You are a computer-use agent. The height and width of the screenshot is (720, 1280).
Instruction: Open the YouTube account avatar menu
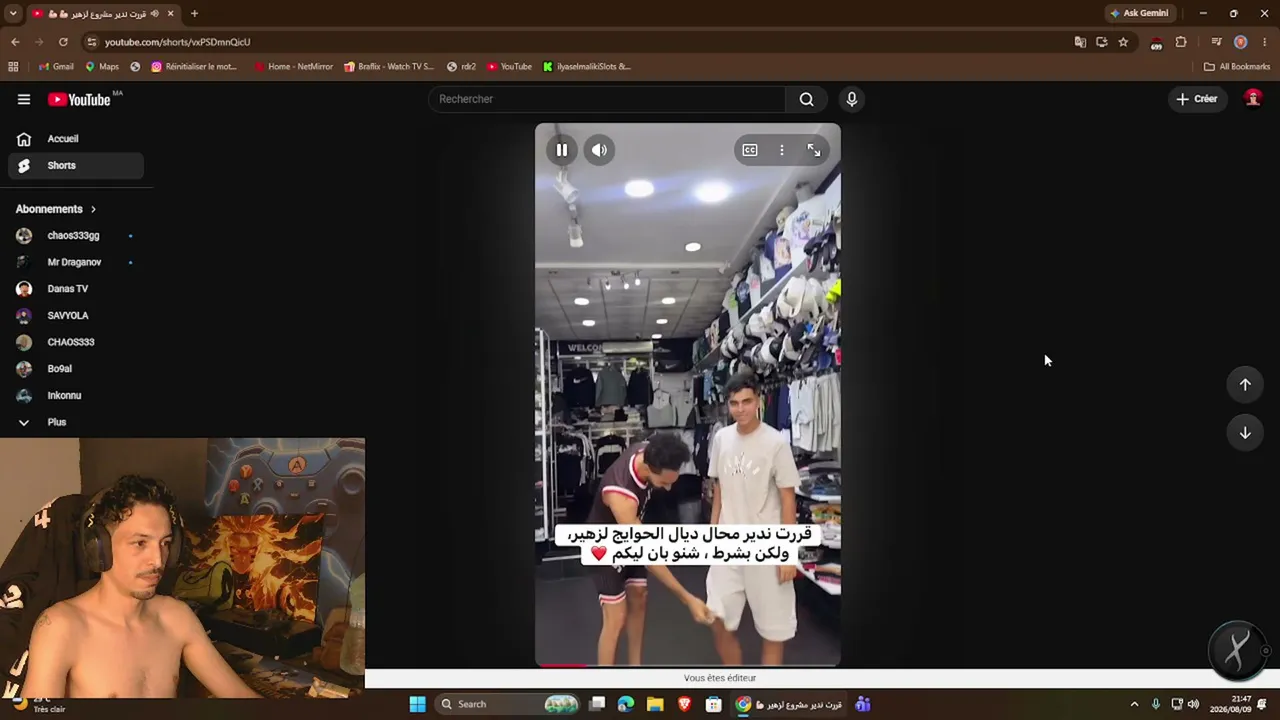point(1253,98)
